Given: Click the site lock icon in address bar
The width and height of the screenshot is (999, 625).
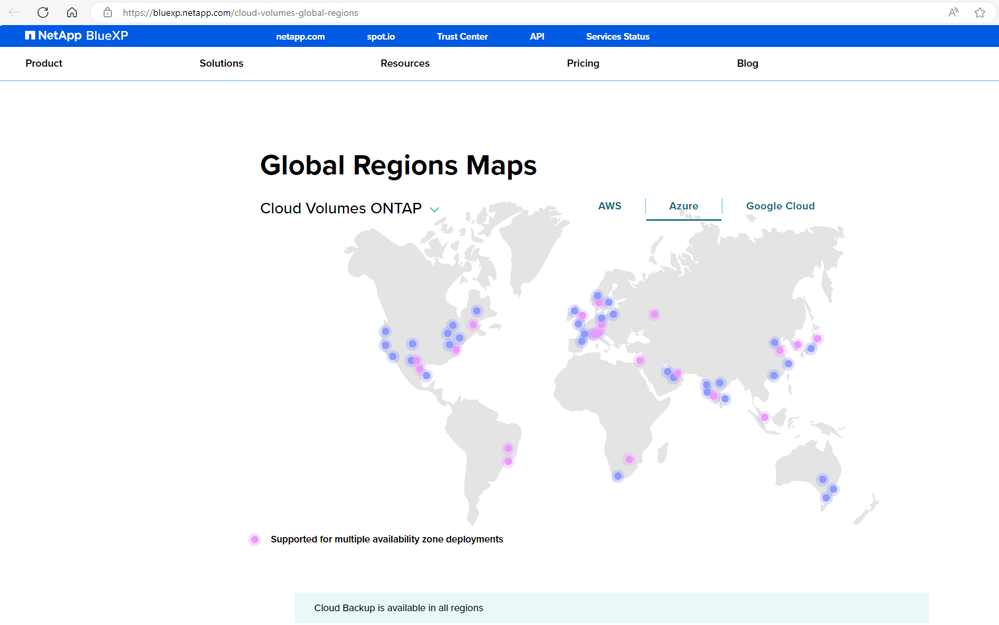Looking at the screenshot, I should [x=107, y=13].
